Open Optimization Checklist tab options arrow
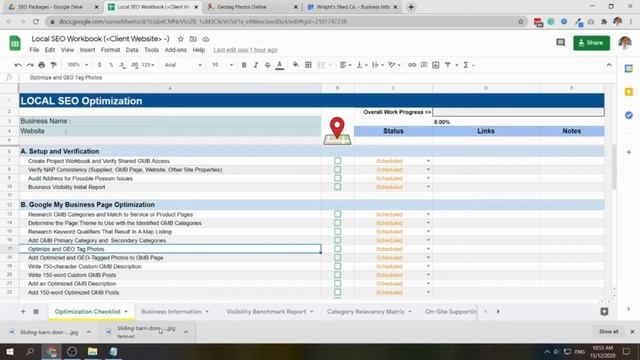Viewport: 640px width, 360px height. pyautogui.click(x=126, y=311)
